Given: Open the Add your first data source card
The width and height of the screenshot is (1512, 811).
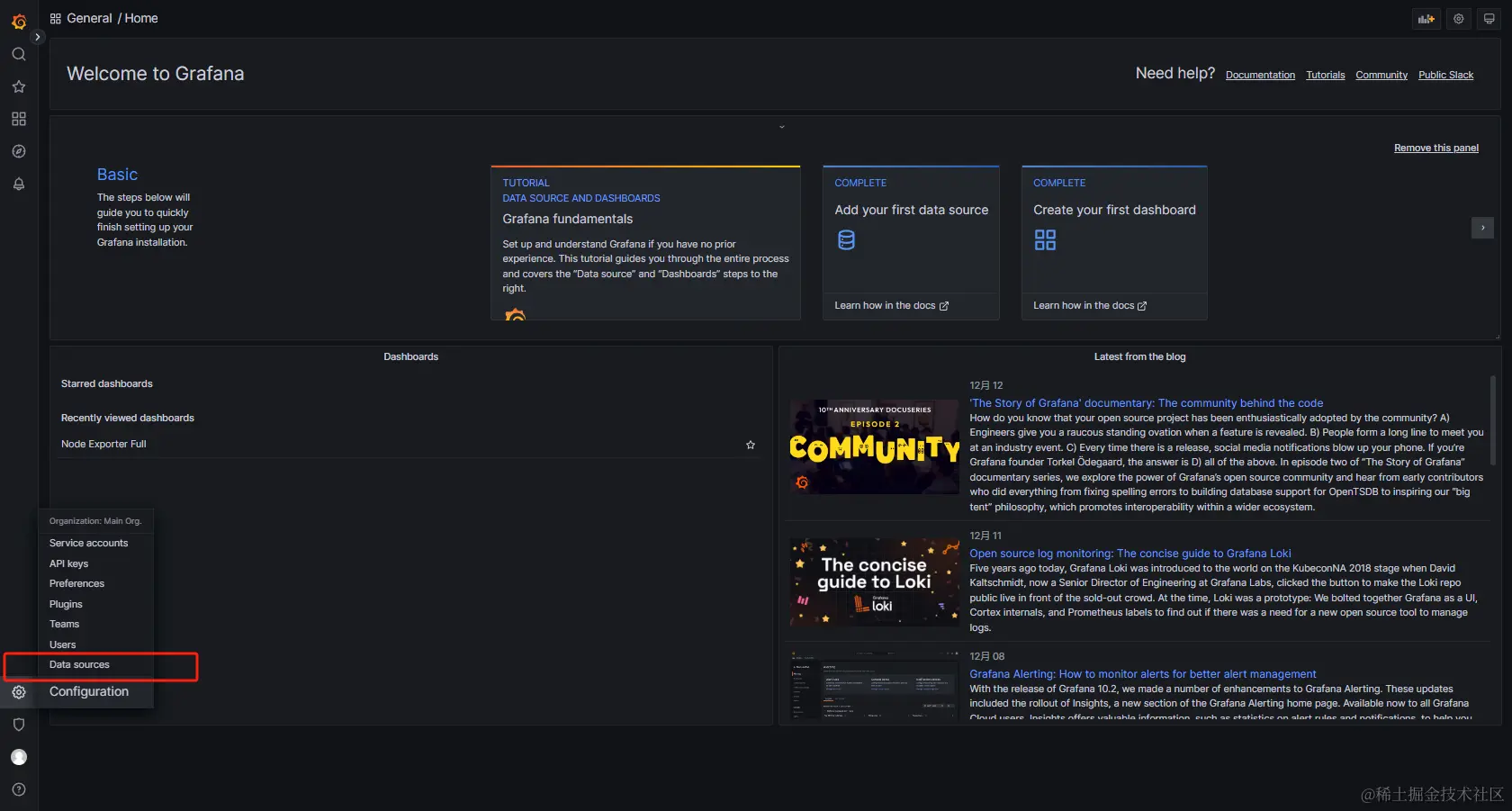Looking at the screenshot, I should pyautogui.click(x=911, y=243).
